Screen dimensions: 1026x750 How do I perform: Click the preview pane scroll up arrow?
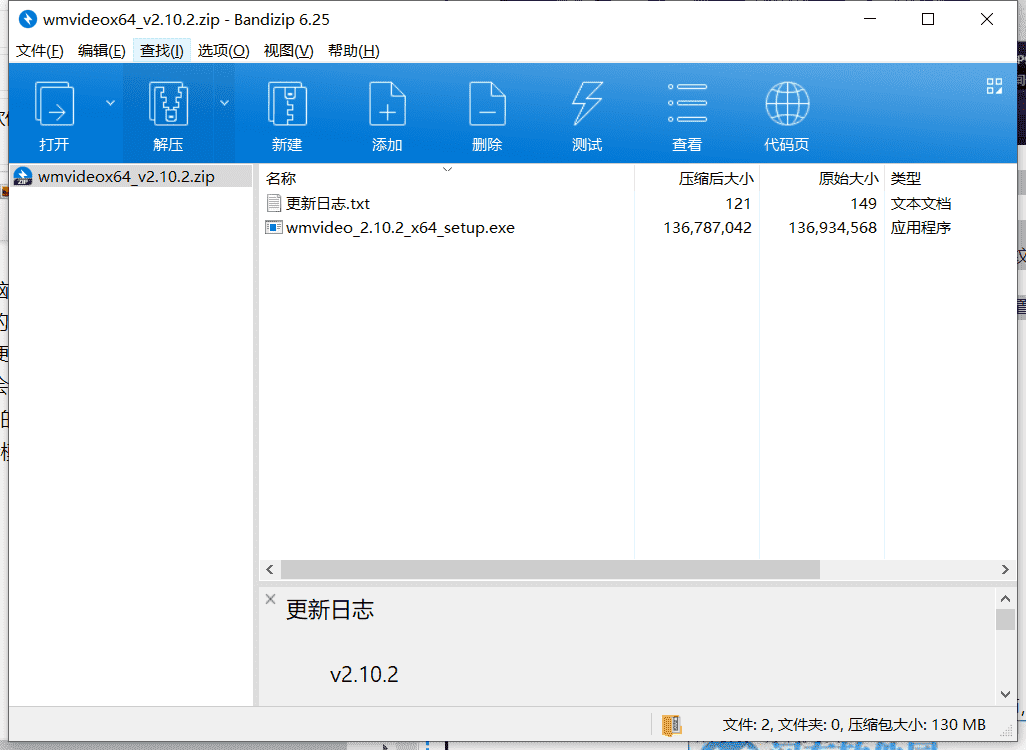point(1006,598)
